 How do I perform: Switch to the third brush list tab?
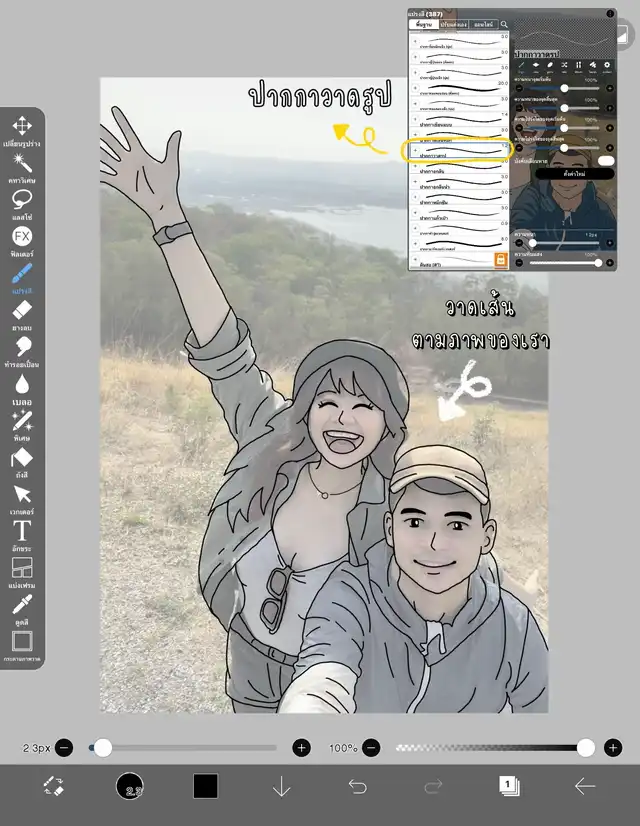pyautogui.click(x=482, y=24)
